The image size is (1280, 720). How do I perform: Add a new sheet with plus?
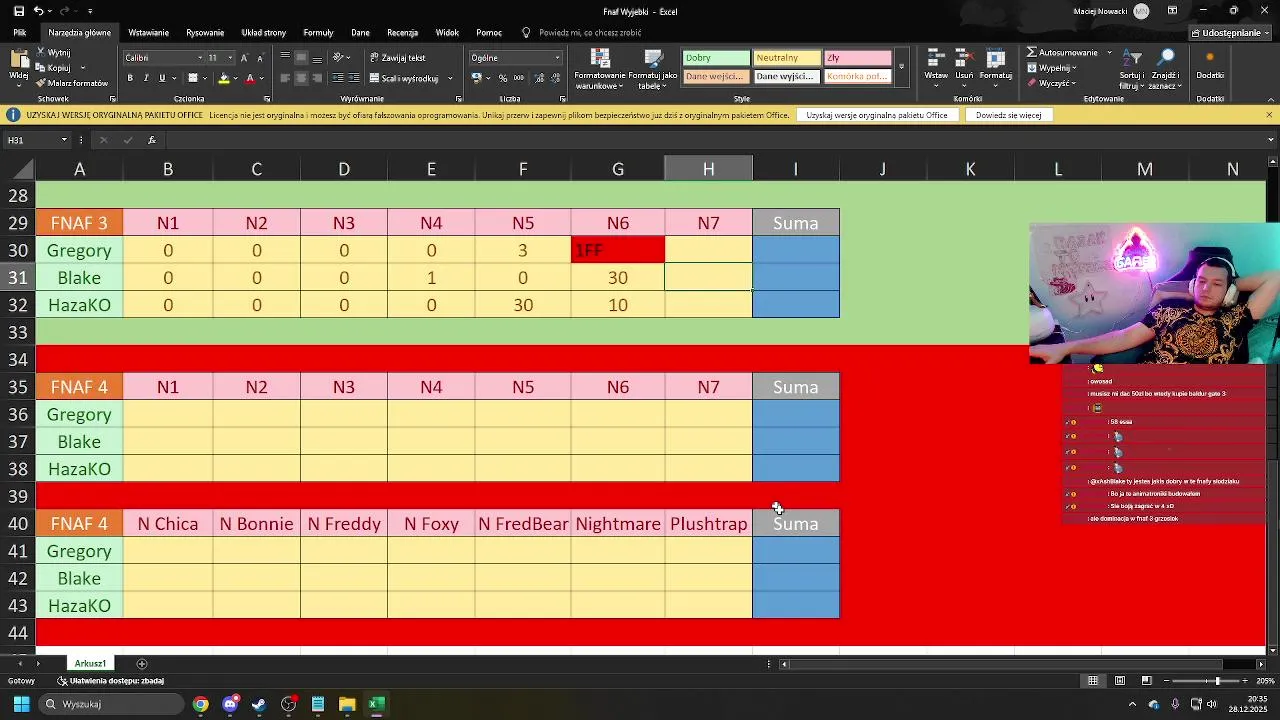142,663
